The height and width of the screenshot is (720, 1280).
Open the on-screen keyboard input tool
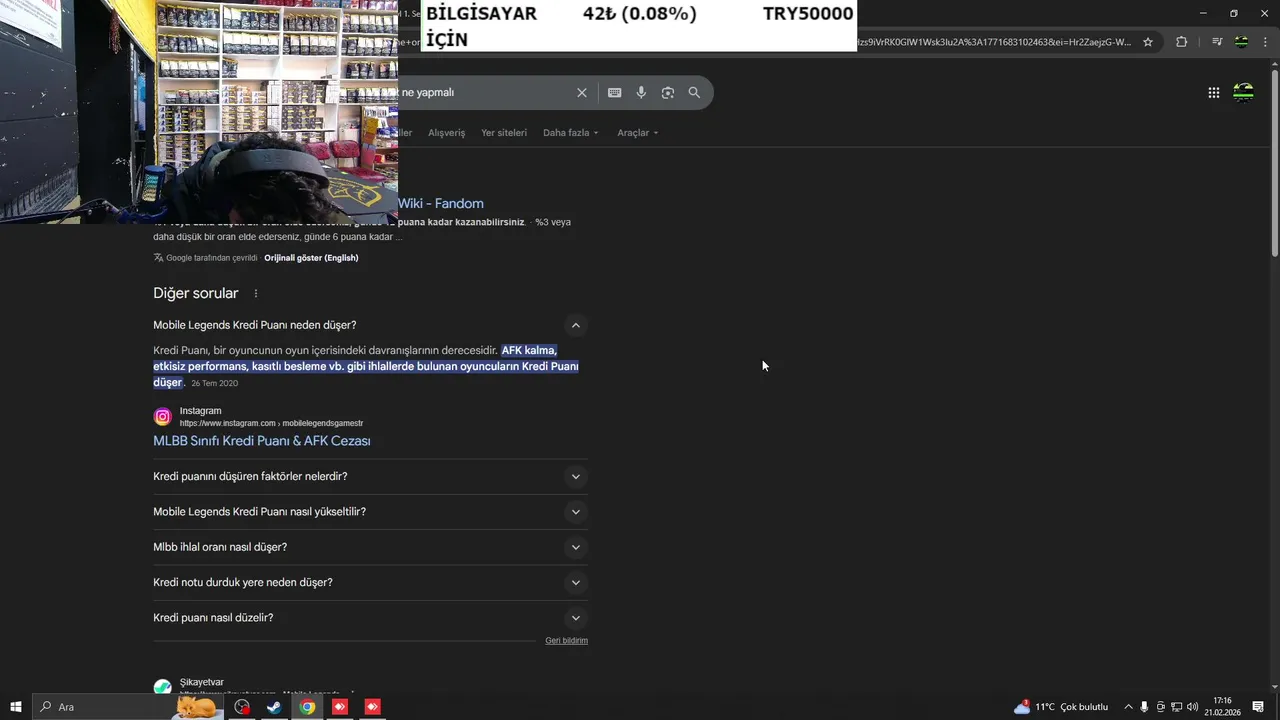tap(614, 92)
